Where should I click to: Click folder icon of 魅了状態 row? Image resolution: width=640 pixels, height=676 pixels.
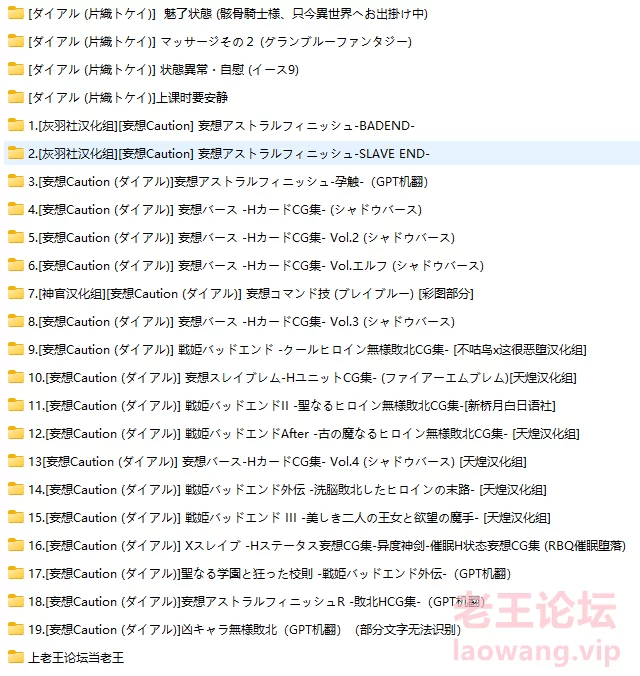(16, 13)
